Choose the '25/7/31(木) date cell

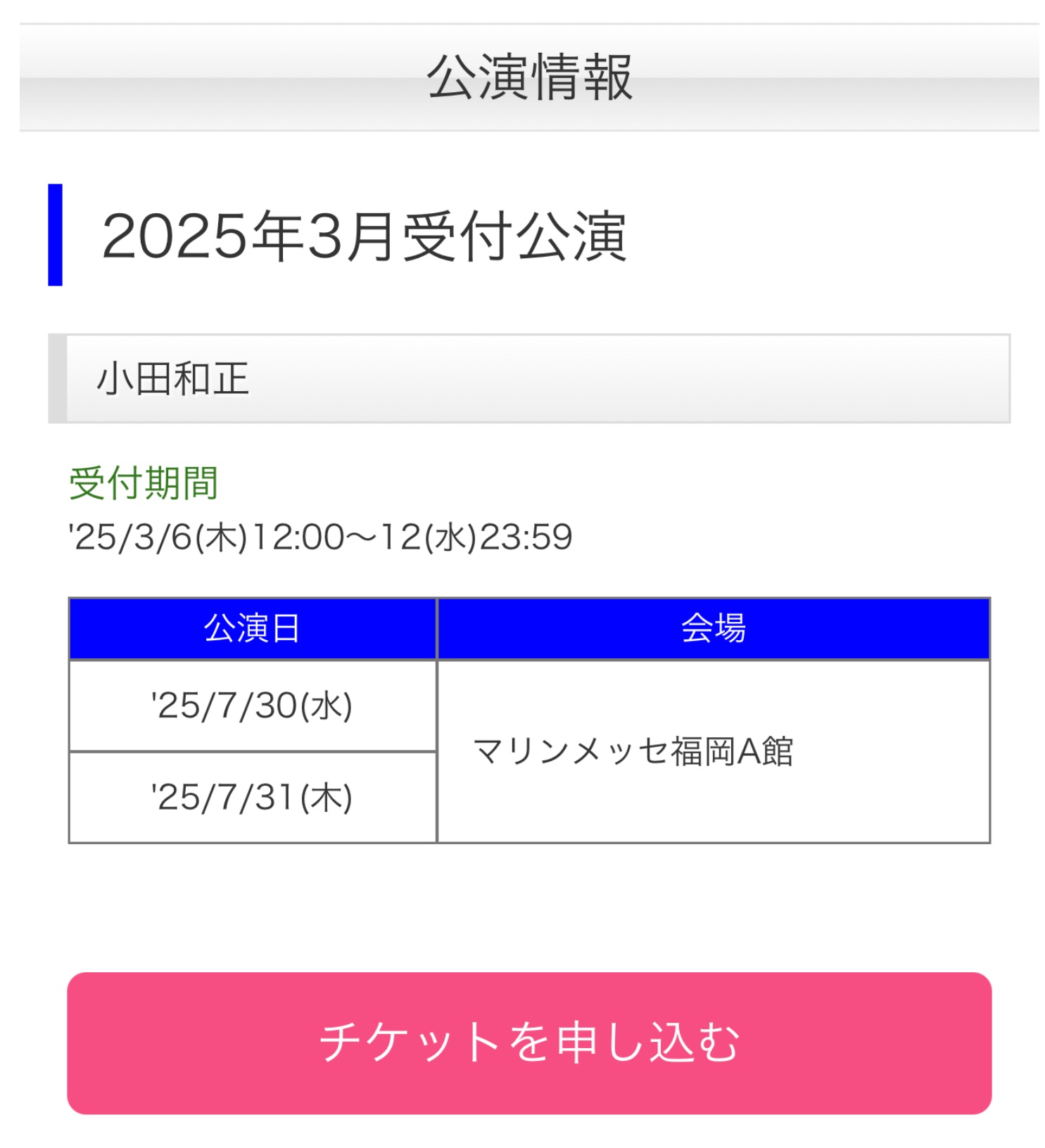click(x=253, y=797)
